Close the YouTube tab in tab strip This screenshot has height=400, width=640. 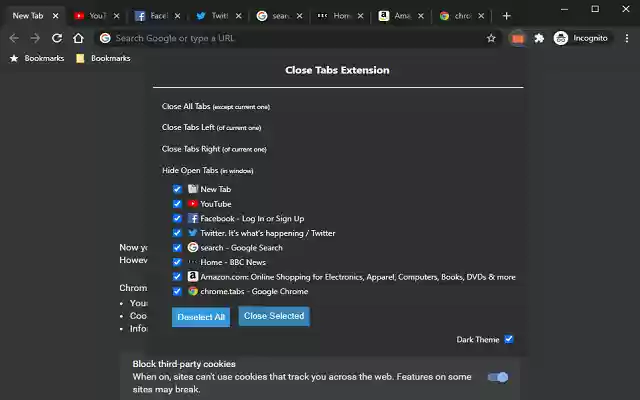pos(117,16)
